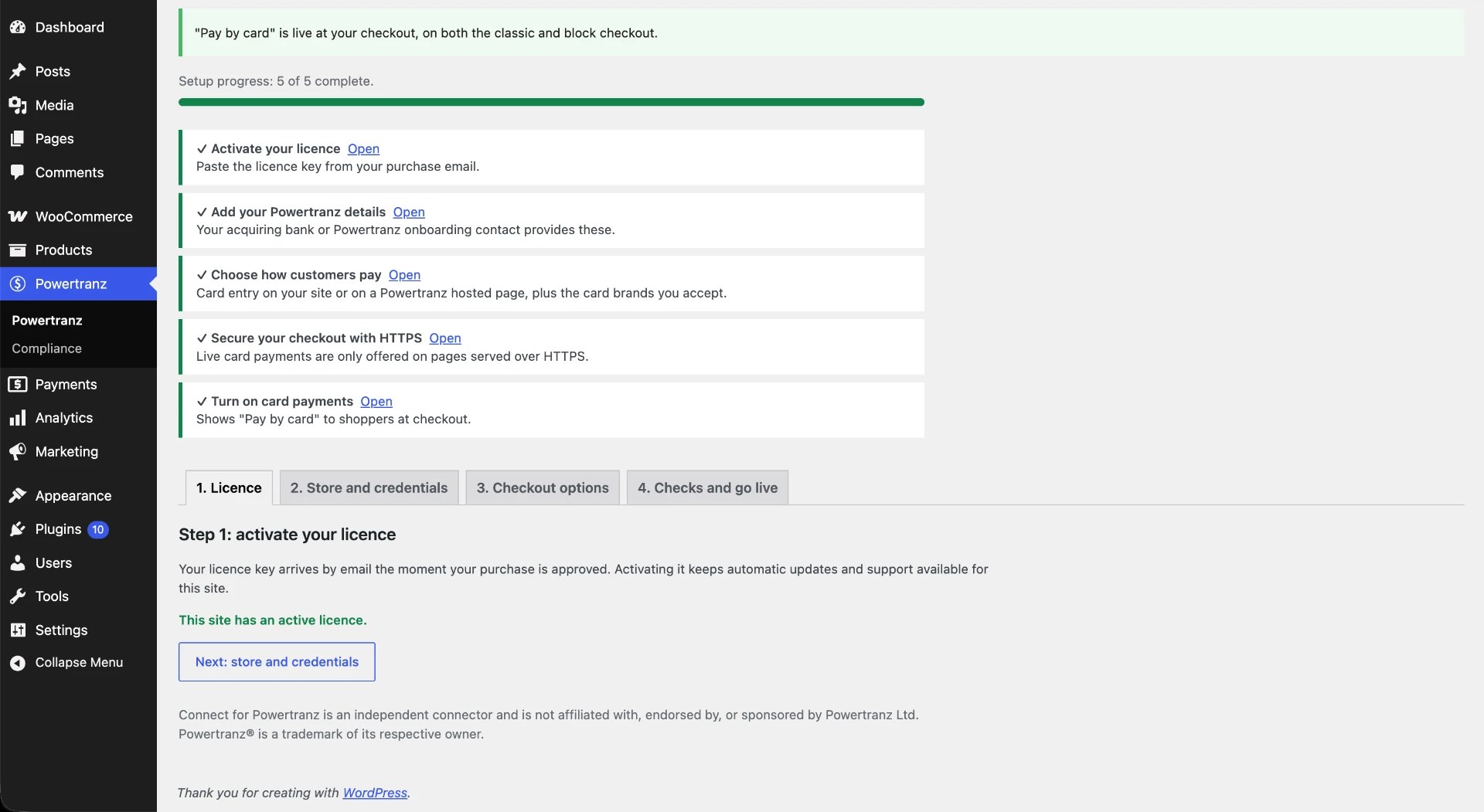
Task: Open the Activate your licence step
Action: [363, 148]
